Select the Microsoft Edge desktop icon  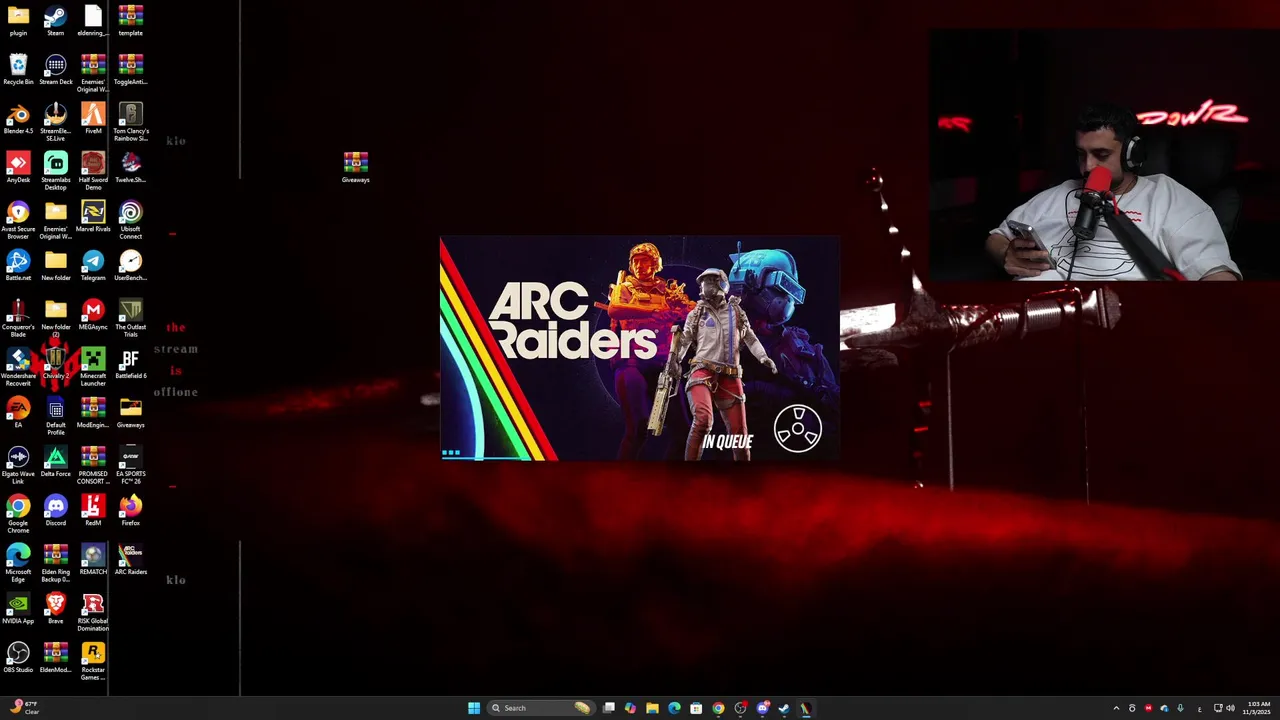coord(18,562)
